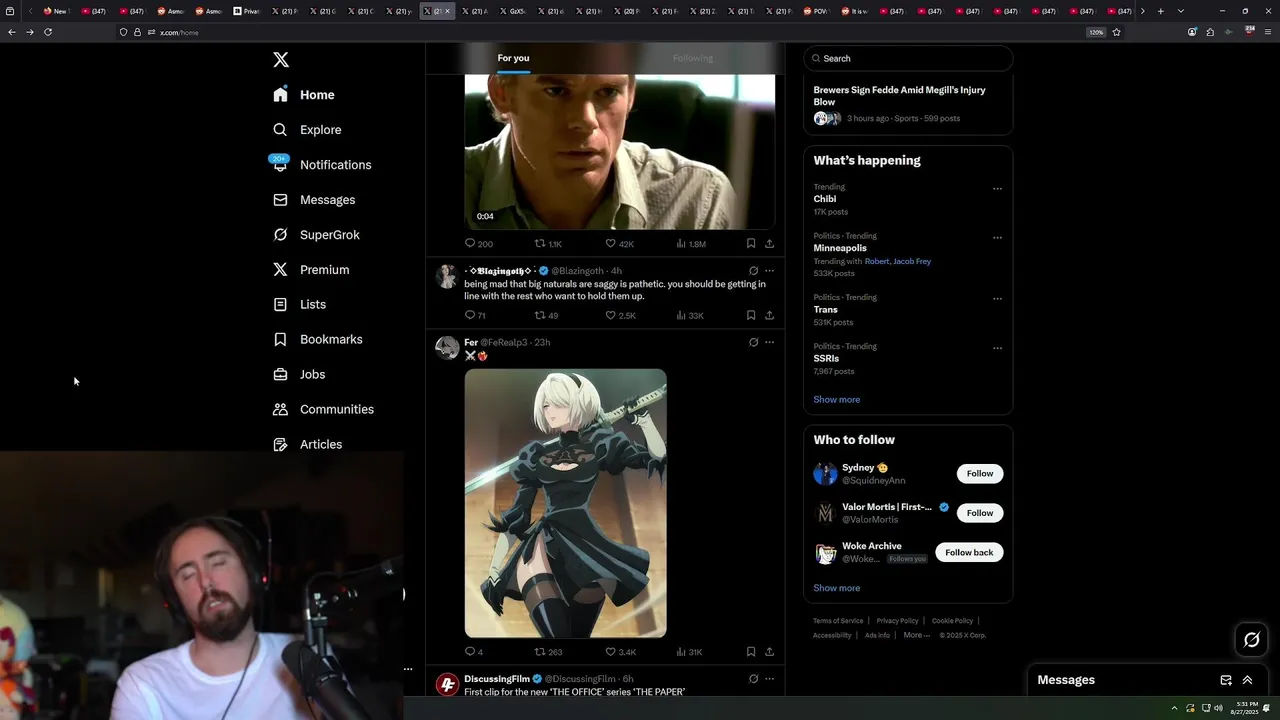Open Grok icon on Fer post
Screen dimensions: 1280x720
click(753, 342)
